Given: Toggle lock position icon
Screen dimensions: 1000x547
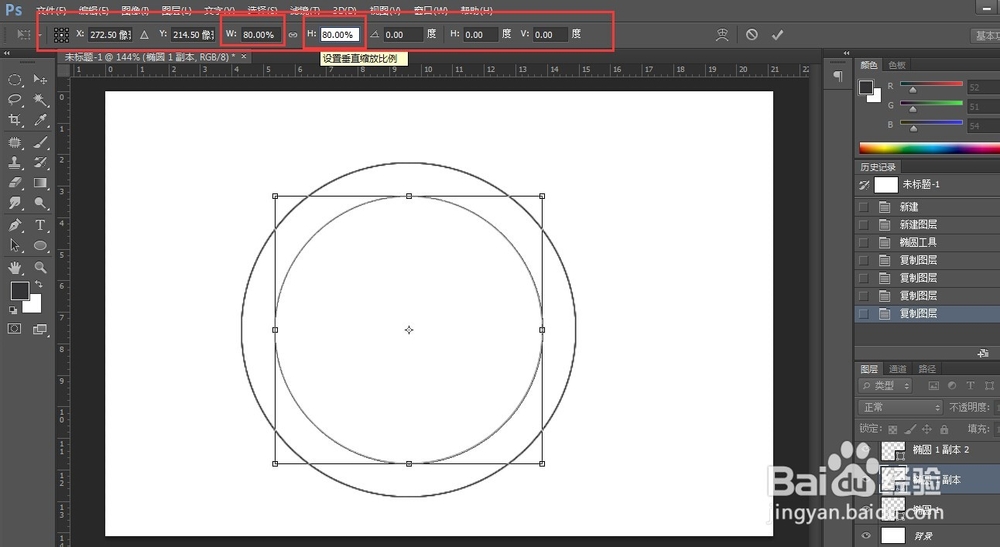Looking at the screenshot, I should (x=927, y=429).
